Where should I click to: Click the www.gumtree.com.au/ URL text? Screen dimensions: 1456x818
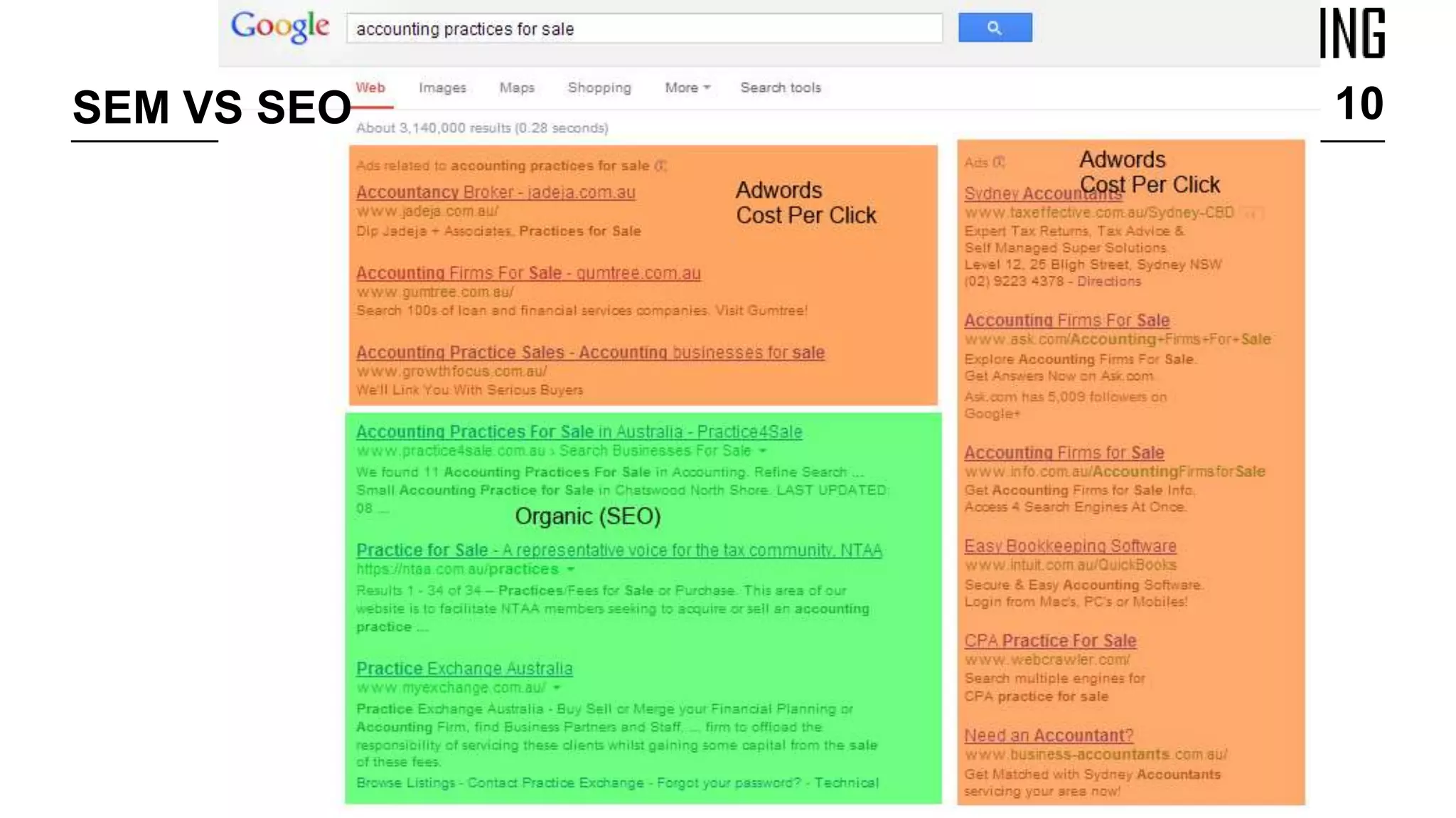(x=435, y=292)
